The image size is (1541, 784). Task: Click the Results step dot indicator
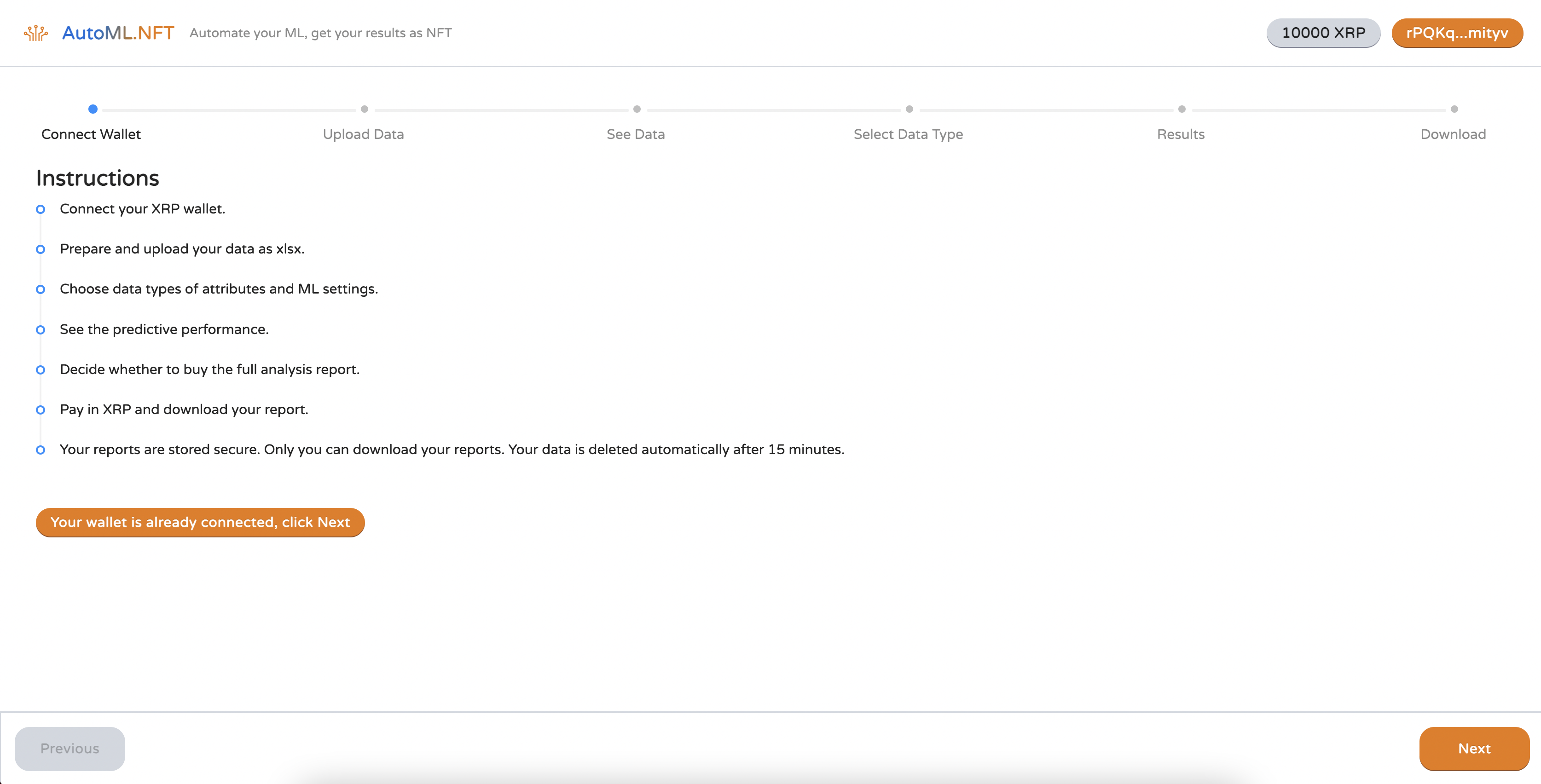click(x=1182, y=109)
